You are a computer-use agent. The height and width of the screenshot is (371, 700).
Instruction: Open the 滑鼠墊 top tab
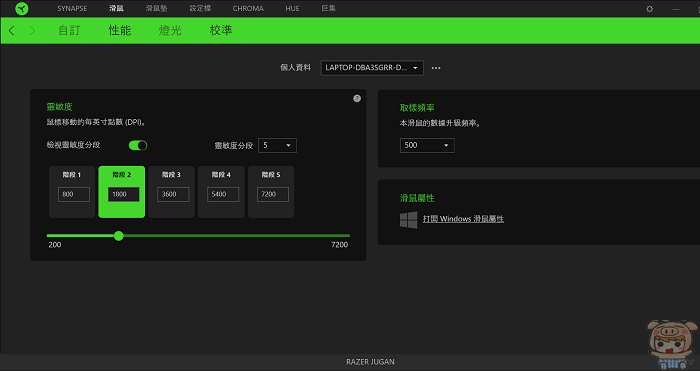pos(156,8)
